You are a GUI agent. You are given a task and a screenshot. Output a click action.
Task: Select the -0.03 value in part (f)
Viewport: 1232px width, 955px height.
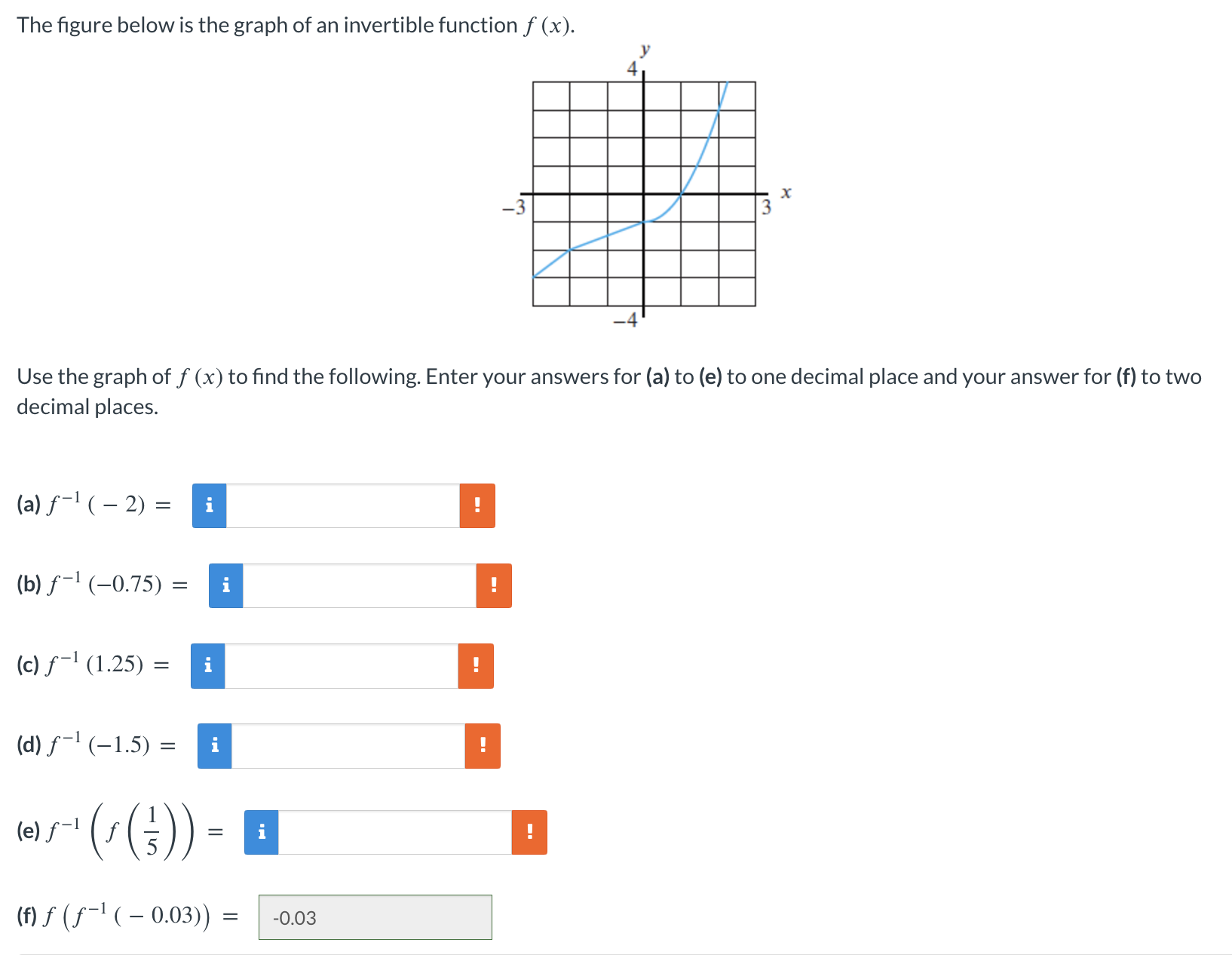[293, 919]
